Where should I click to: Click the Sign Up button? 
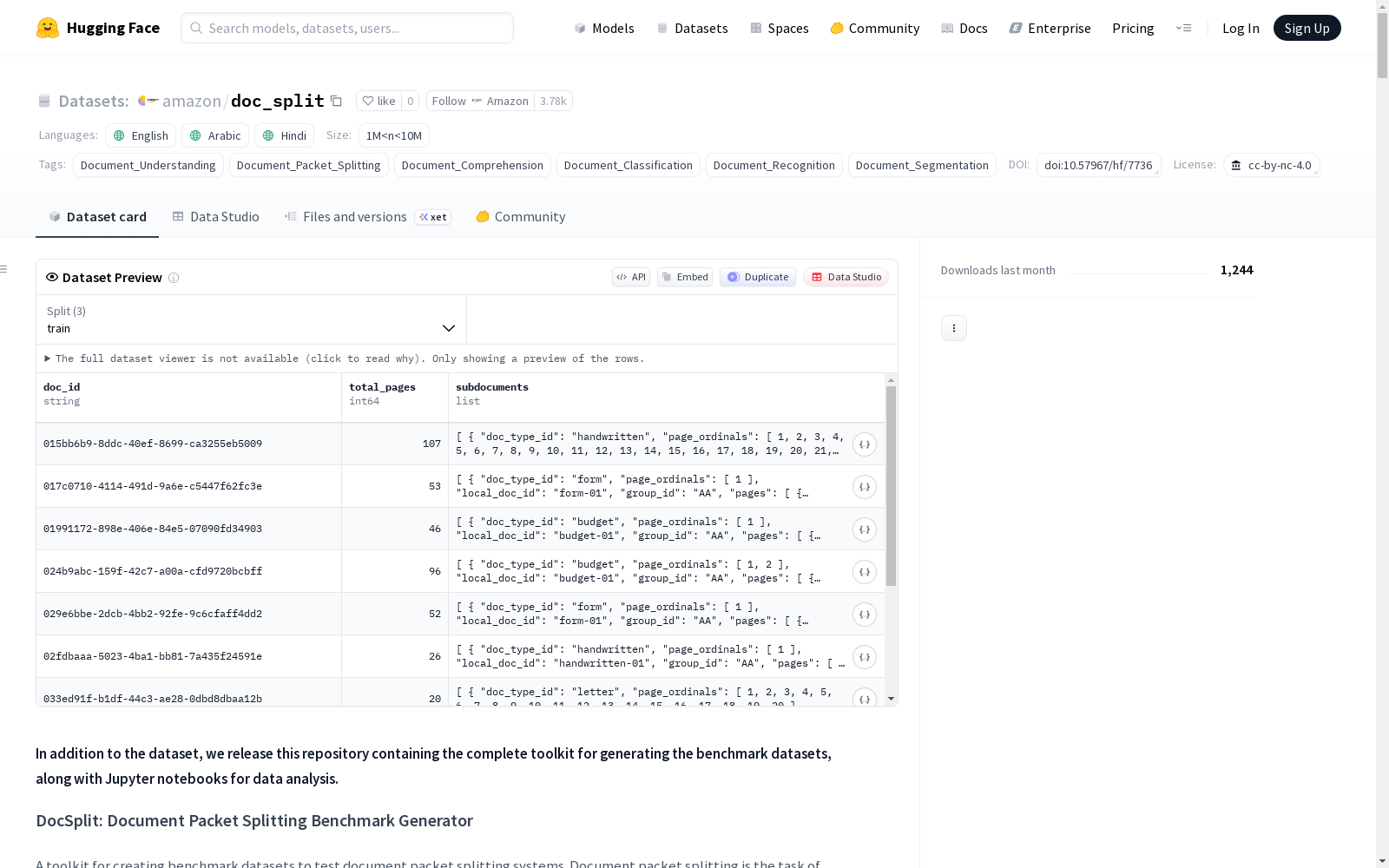(x=1307, y=28)
